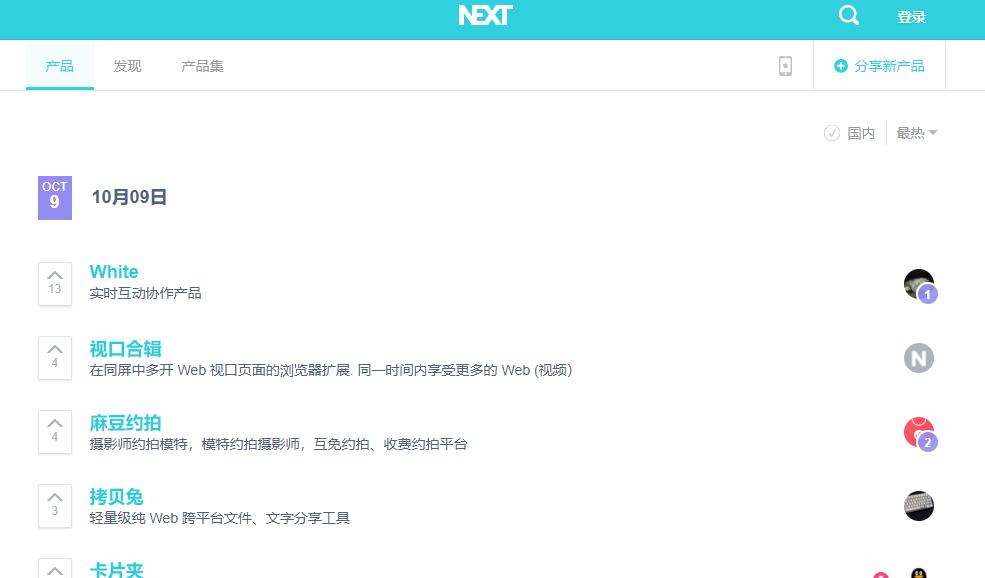Open the search magnifier icon
985x578 pixels.
pos(848,16)
